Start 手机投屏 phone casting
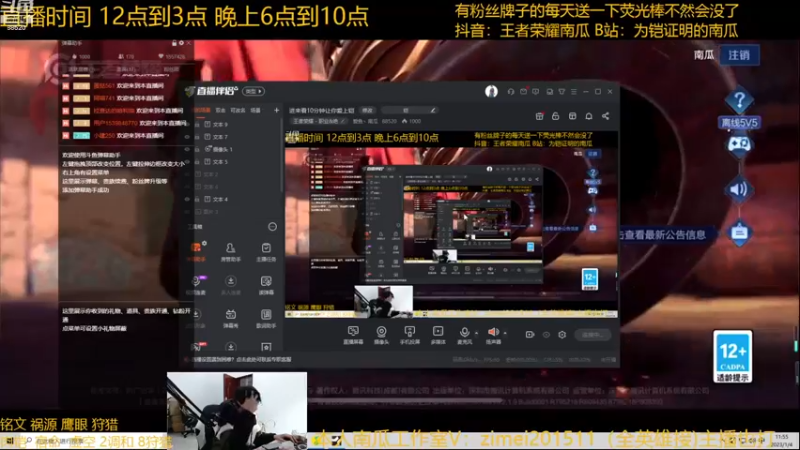The width and height of the screenshot is (800, 450). click(x=410, y=335)
